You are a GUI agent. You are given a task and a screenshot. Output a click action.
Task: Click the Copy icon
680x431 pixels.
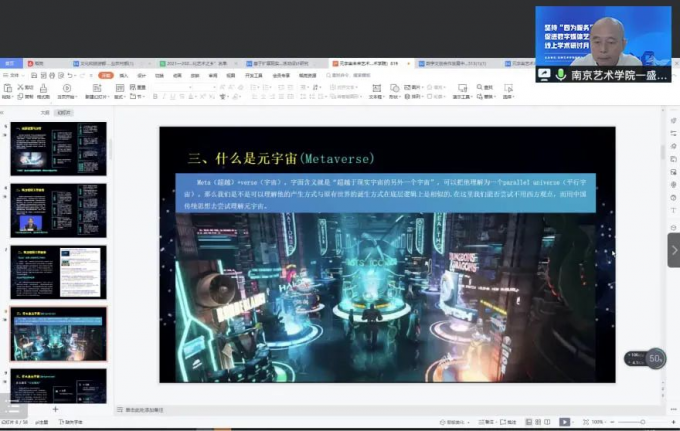(20, 96)
